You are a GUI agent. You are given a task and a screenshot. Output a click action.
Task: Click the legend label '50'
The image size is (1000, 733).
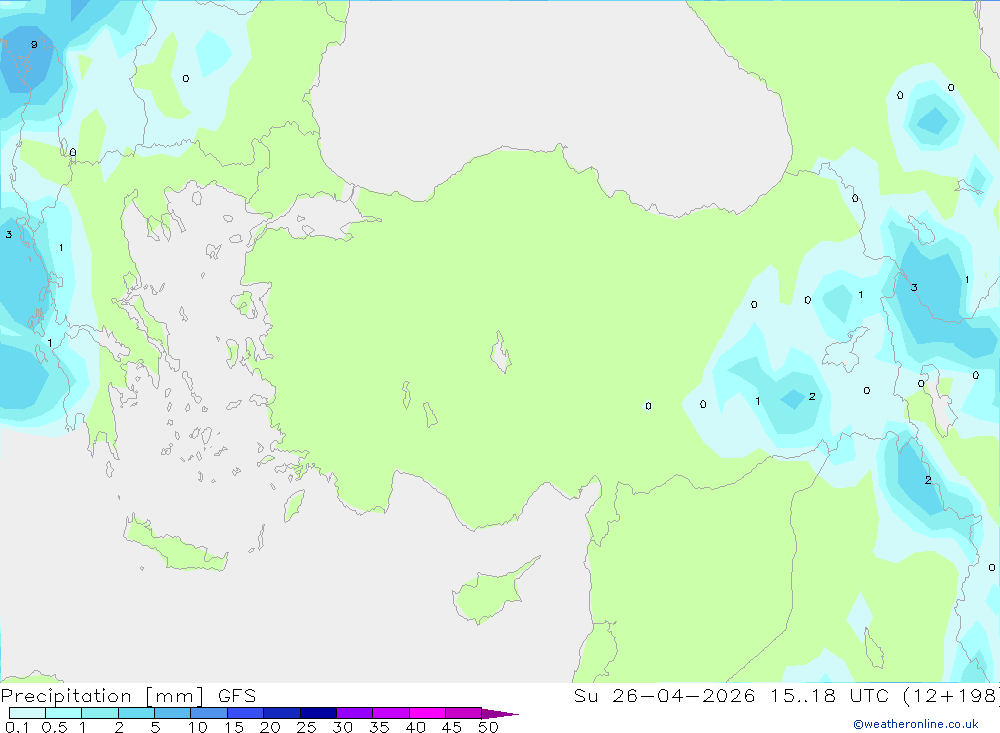[x=488, y=727]
